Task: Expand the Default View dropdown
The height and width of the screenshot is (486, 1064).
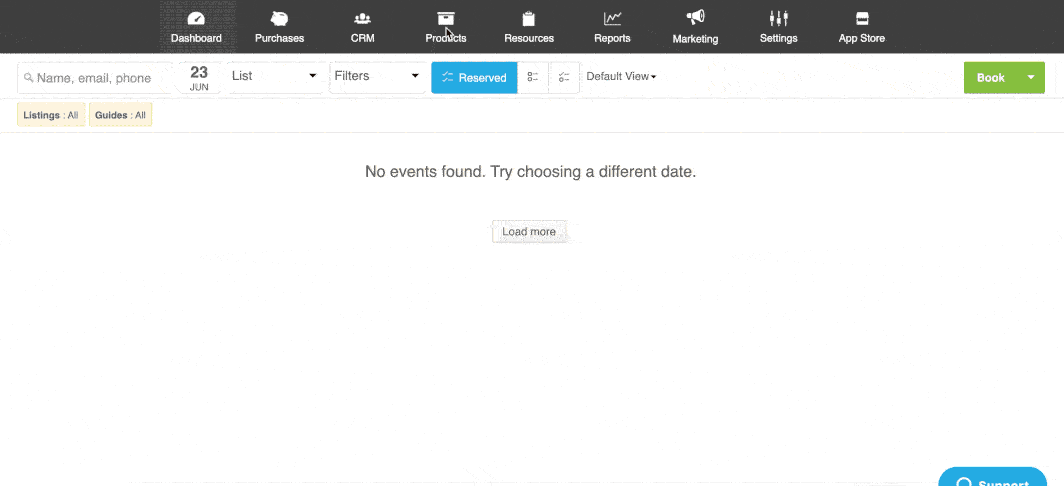Action: [621, 77]
